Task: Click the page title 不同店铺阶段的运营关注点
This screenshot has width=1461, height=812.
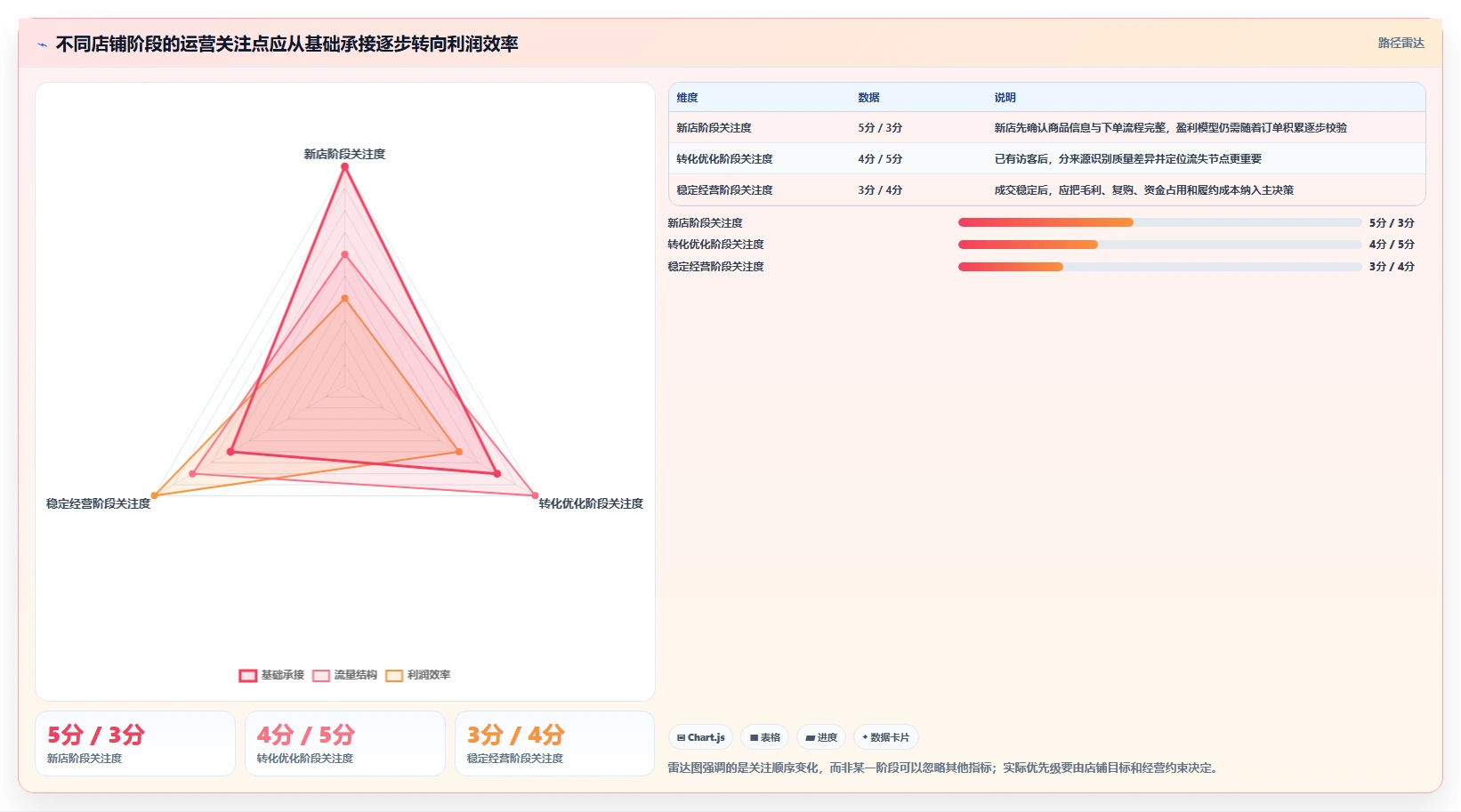Action: [287, 44]
